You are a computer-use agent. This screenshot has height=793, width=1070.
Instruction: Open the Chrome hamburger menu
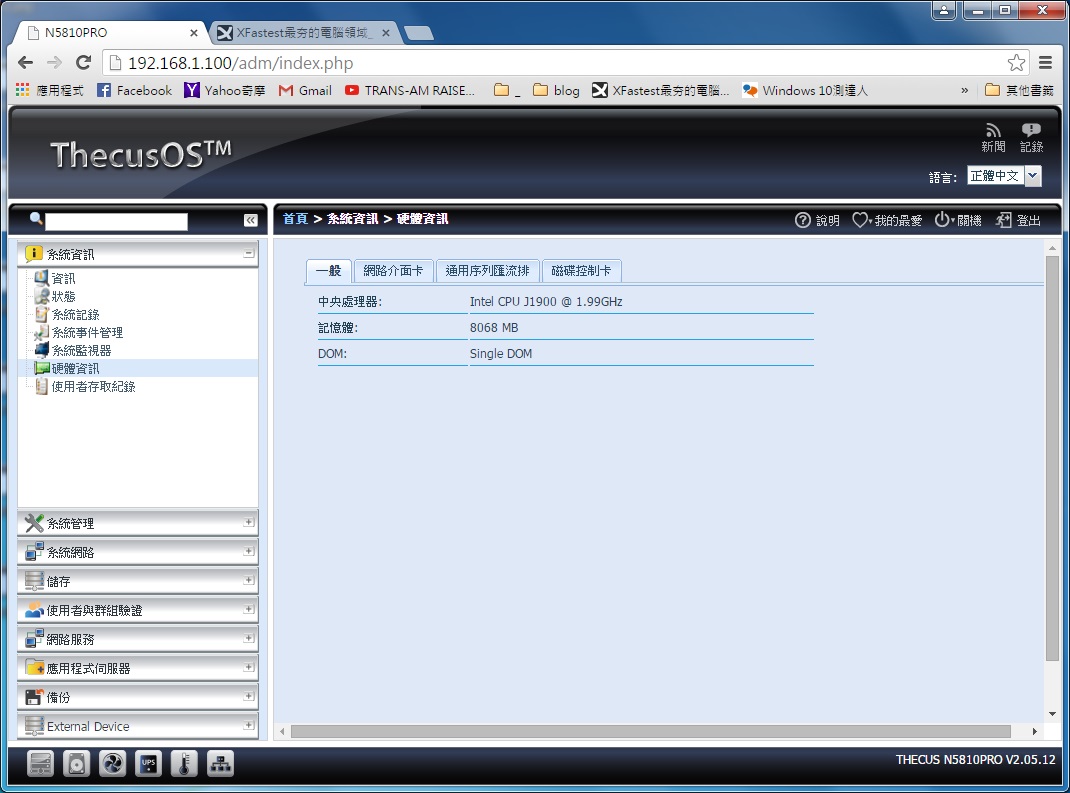tap(1045, 63)
